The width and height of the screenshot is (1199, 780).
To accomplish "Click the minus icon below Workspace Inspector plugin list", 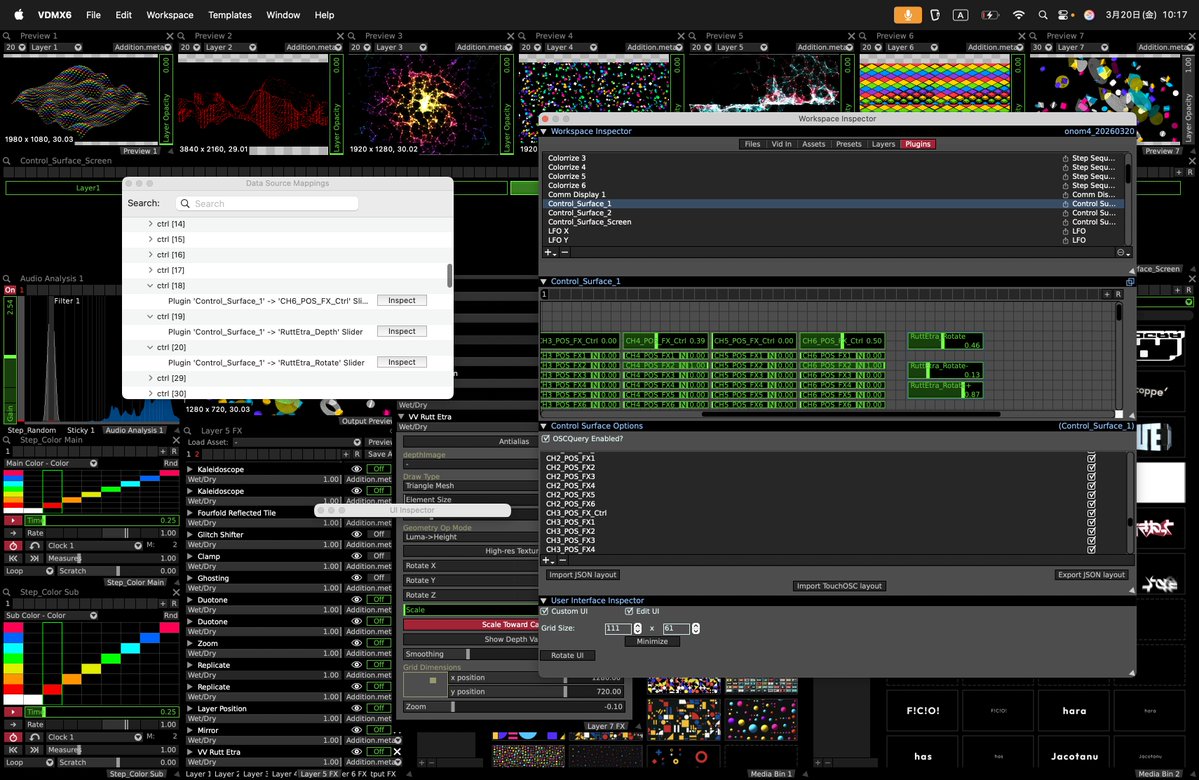I will (x=565, y=252).
